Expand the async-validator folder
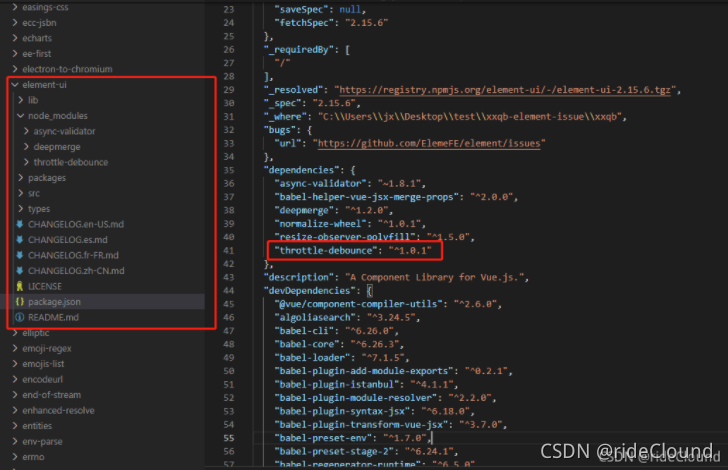The image size is (728, 470). 26,131
